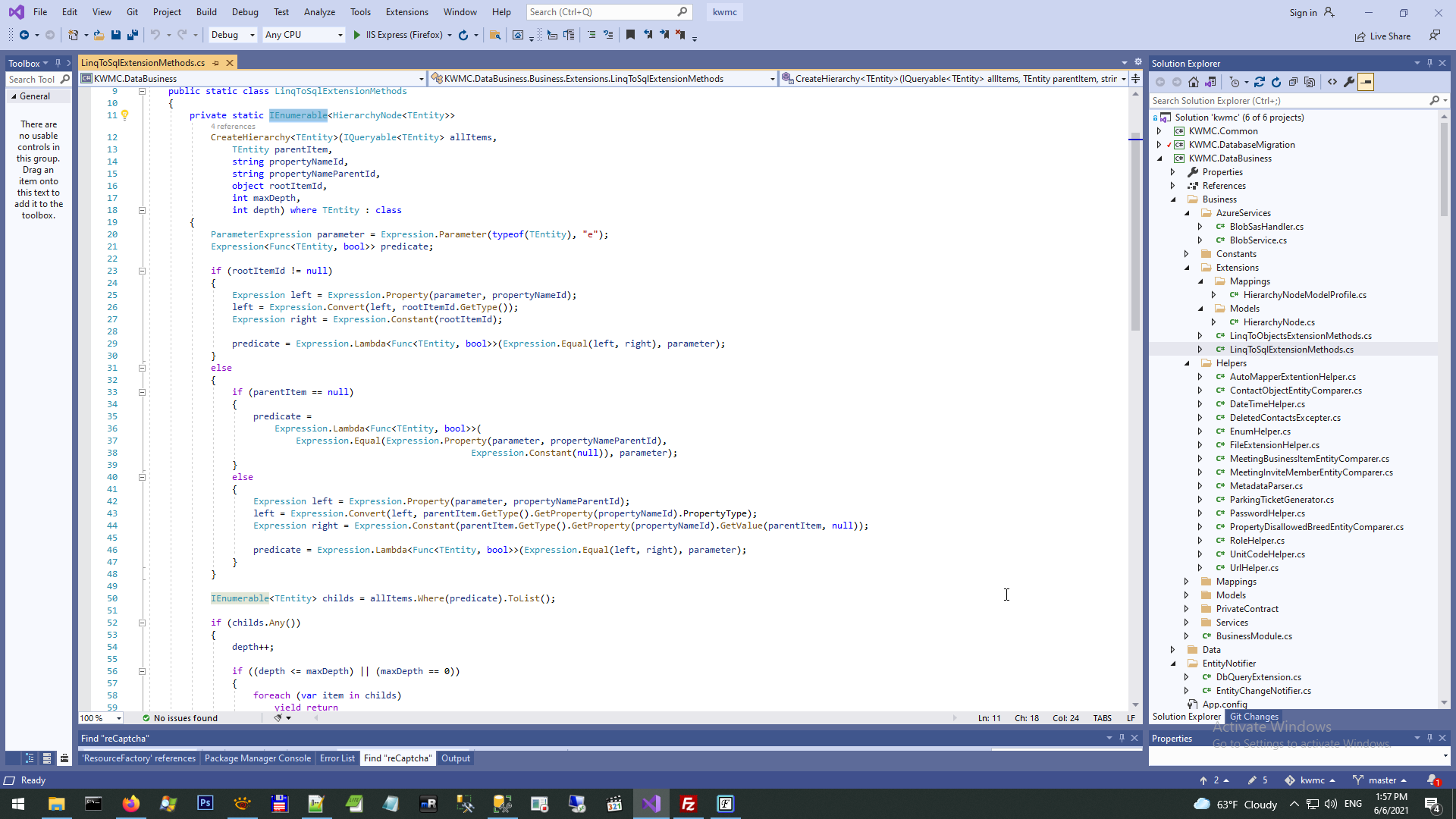This screenshot has width=1456, height=819.
Task: Click Sync with Active Document icon
Action: coord(1260,82)
